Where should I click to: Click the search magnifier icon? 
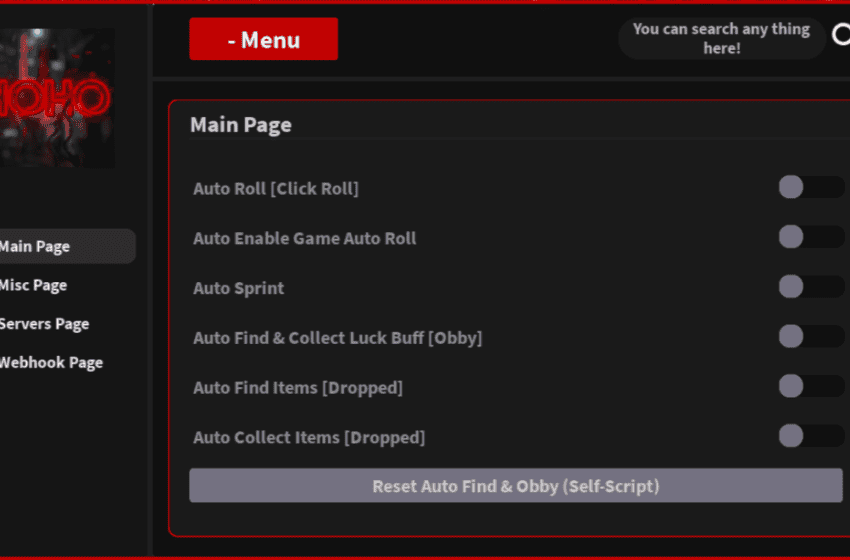point(842,35)
